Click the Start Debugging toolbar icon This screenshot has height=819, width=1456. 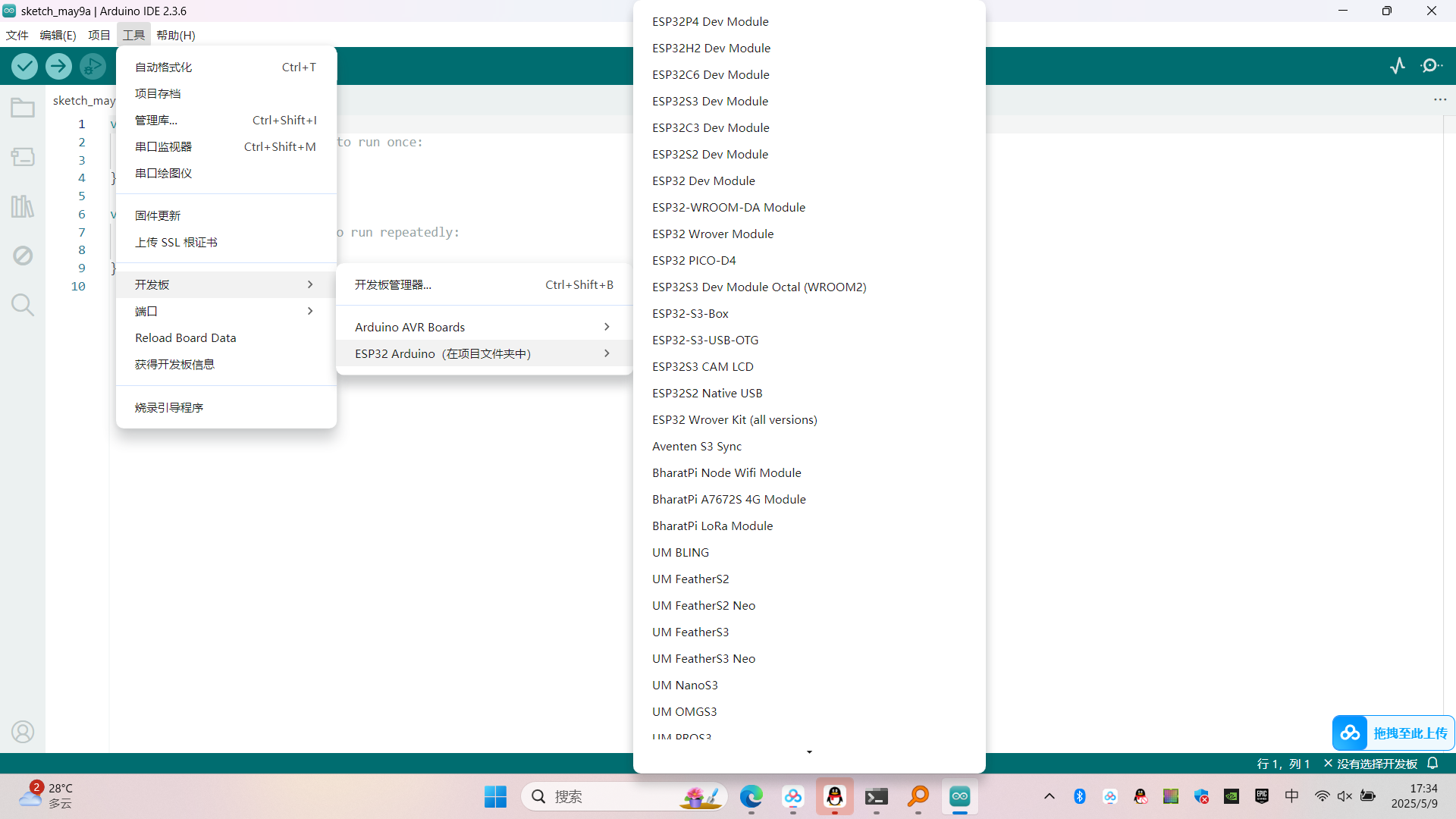(x=93, y=67)
